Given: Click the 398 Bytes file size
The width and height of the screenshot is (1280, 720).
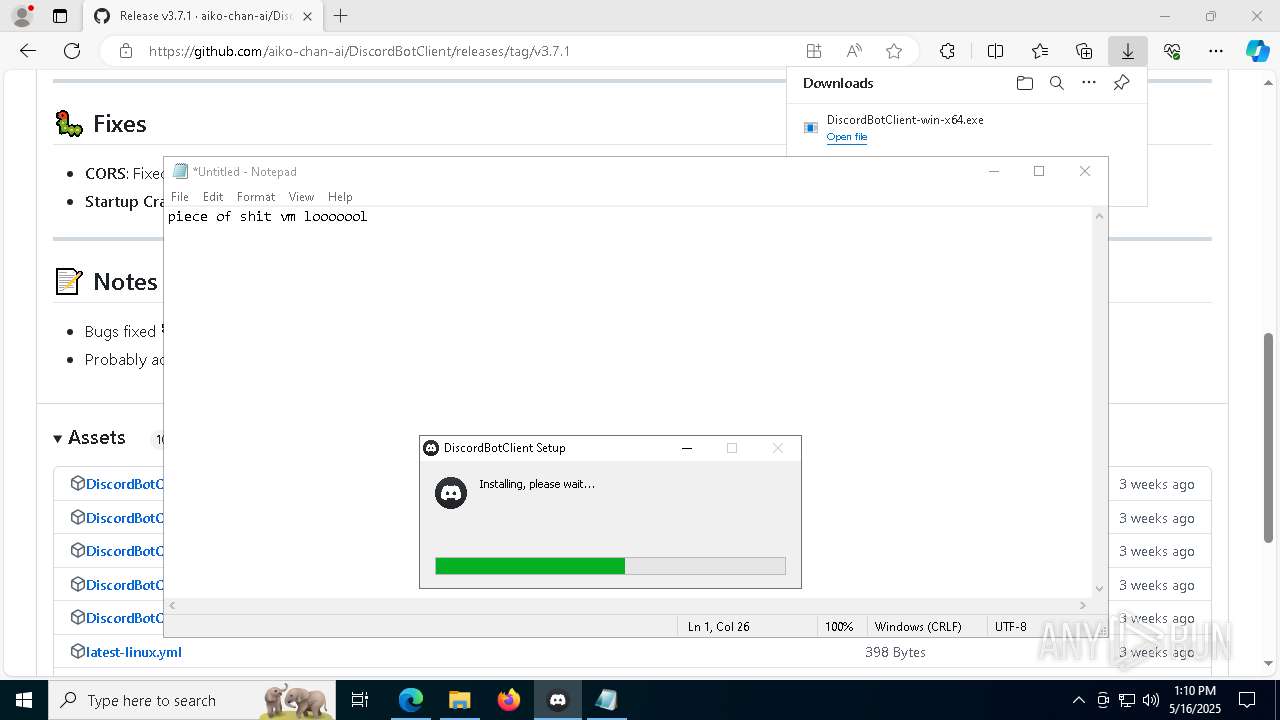Looking at the screenshot, I should 895,652.
